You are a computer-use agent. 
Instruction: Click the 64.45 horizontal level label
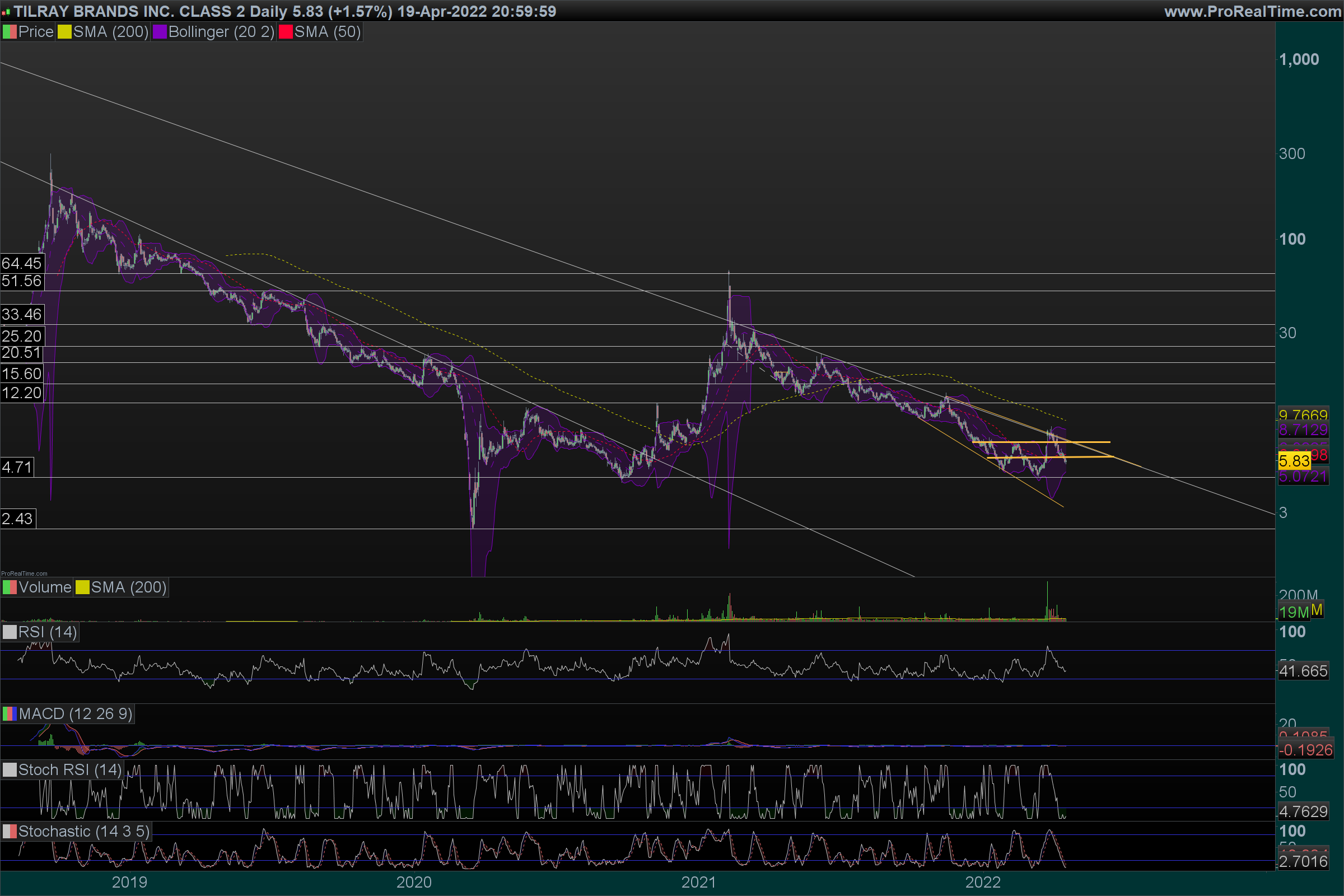point(22,263)
